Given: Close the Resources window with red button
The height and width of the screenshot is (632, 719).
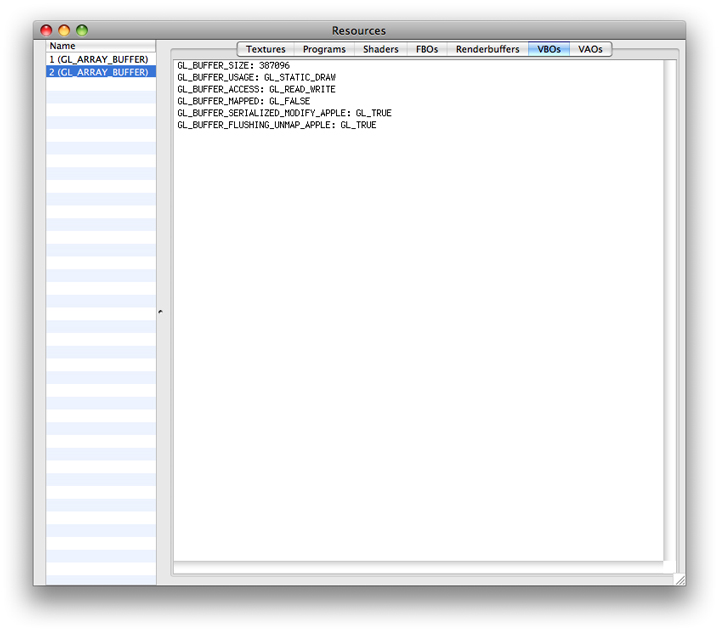Looking at the screenshot, I should pos(46,31).
